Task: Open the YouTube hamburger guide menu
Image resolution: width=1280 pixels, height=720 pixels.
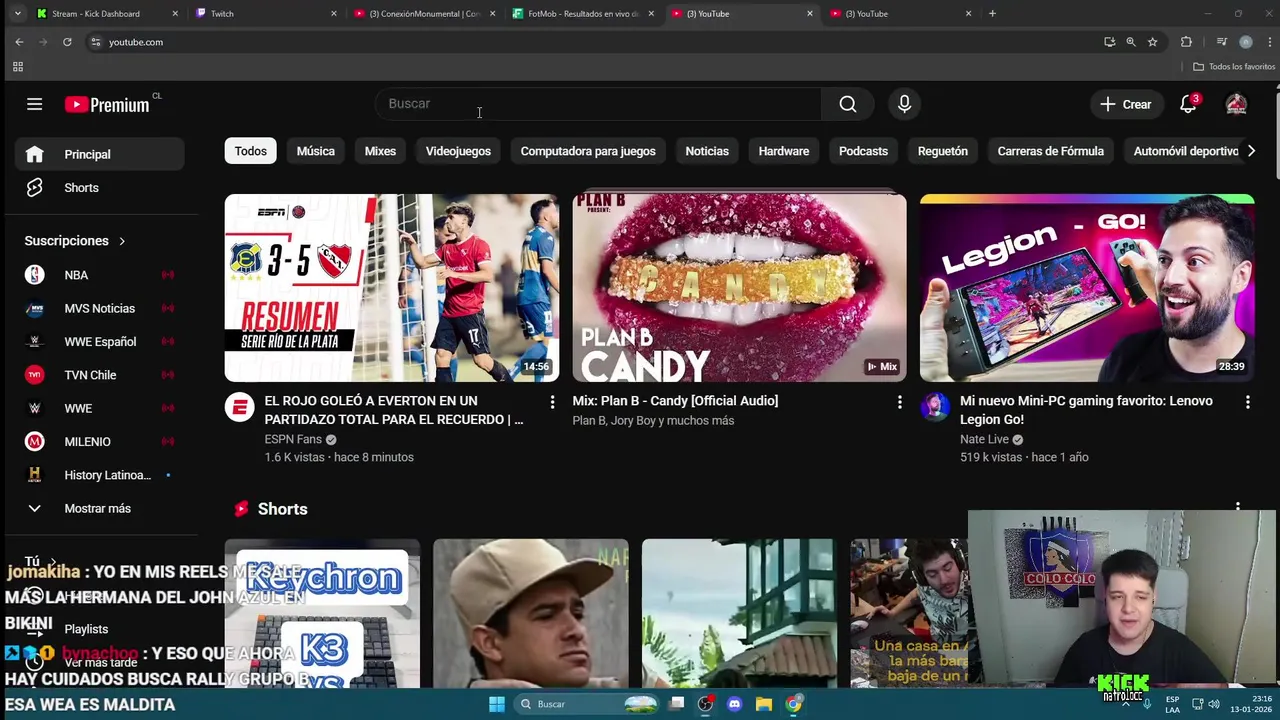Action: click(x=34, y=104)
